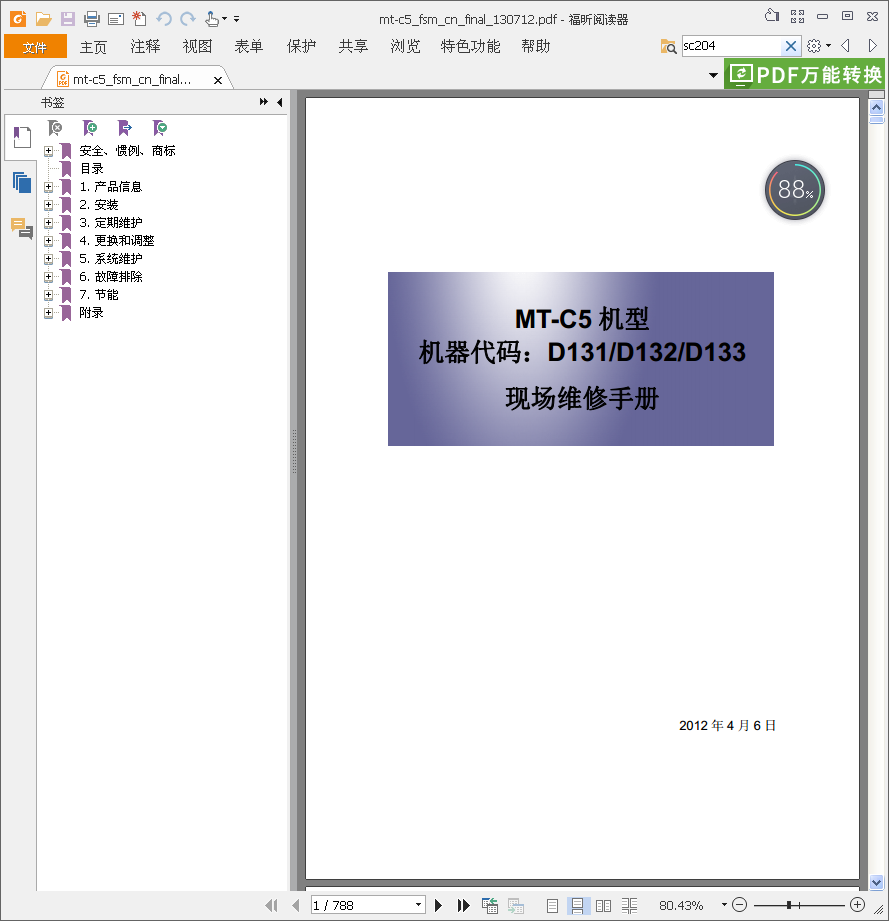Viewport: 889px width, 921px height.
Task: Open the 共享 tab
Action: (x=353, y=46)
